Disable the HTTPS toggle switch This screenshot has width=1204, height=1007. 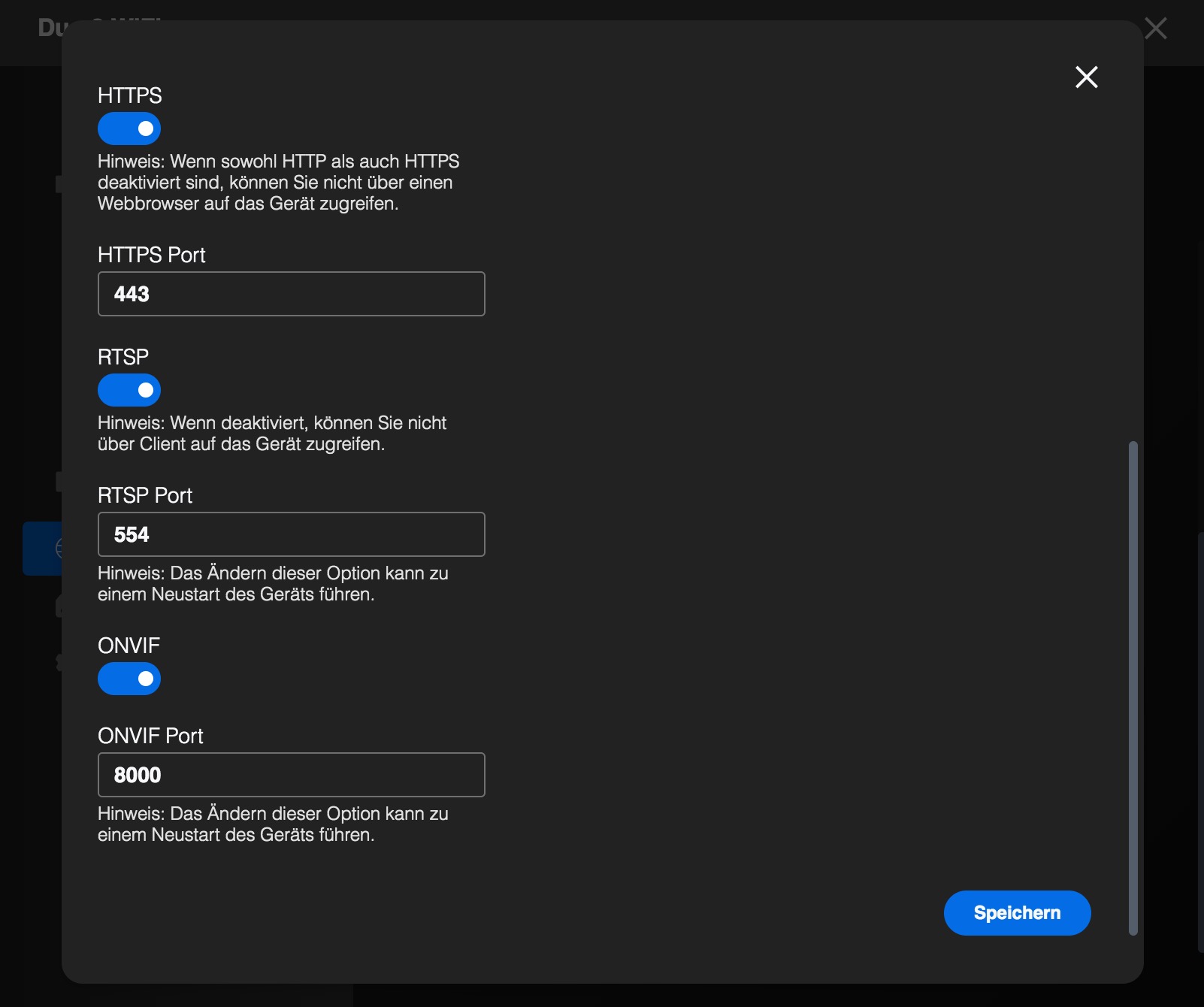pyautogui.click(x=129, y=129)
